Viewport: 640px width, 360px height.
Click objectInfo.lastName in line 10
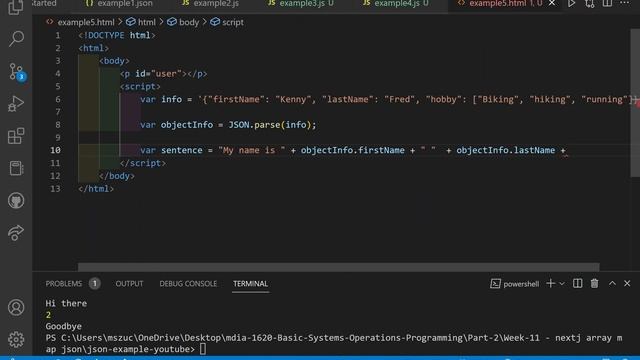[505, 150]
